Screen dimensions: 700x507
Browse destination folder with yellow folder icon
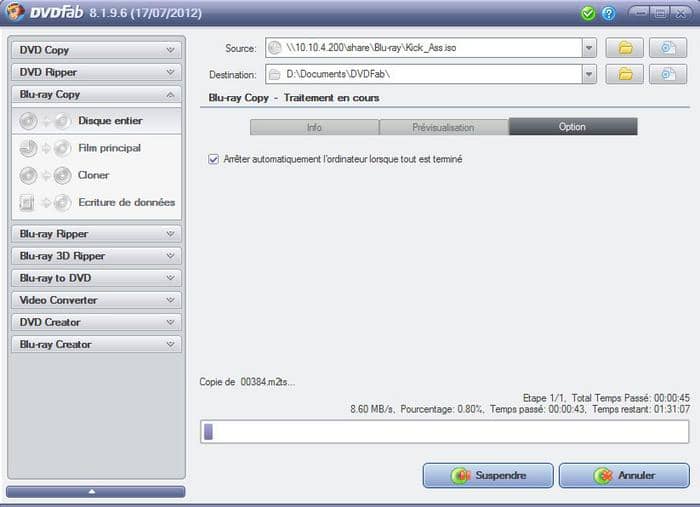pos(625,74)
